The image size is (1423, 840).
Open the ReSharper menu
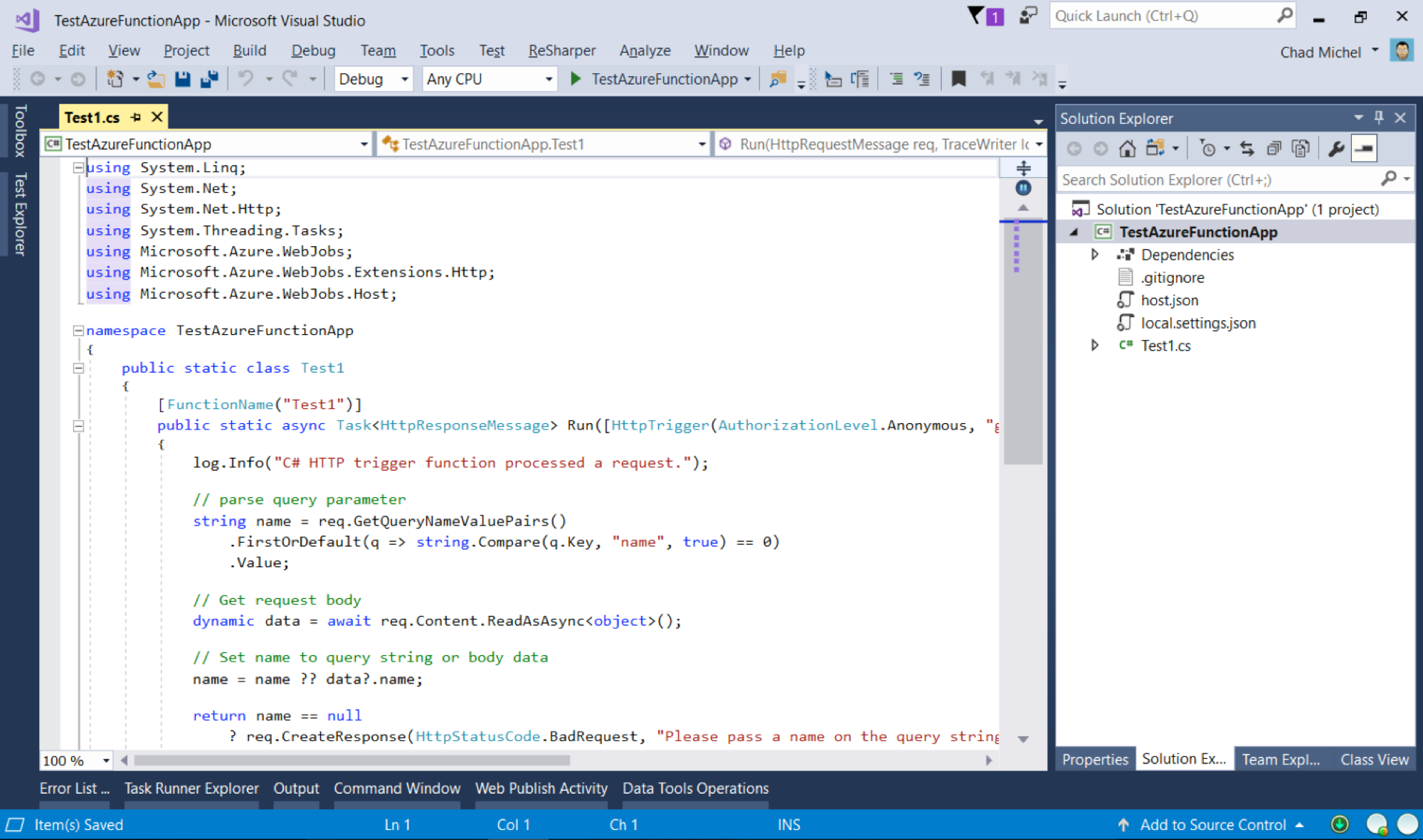(562, 50)
